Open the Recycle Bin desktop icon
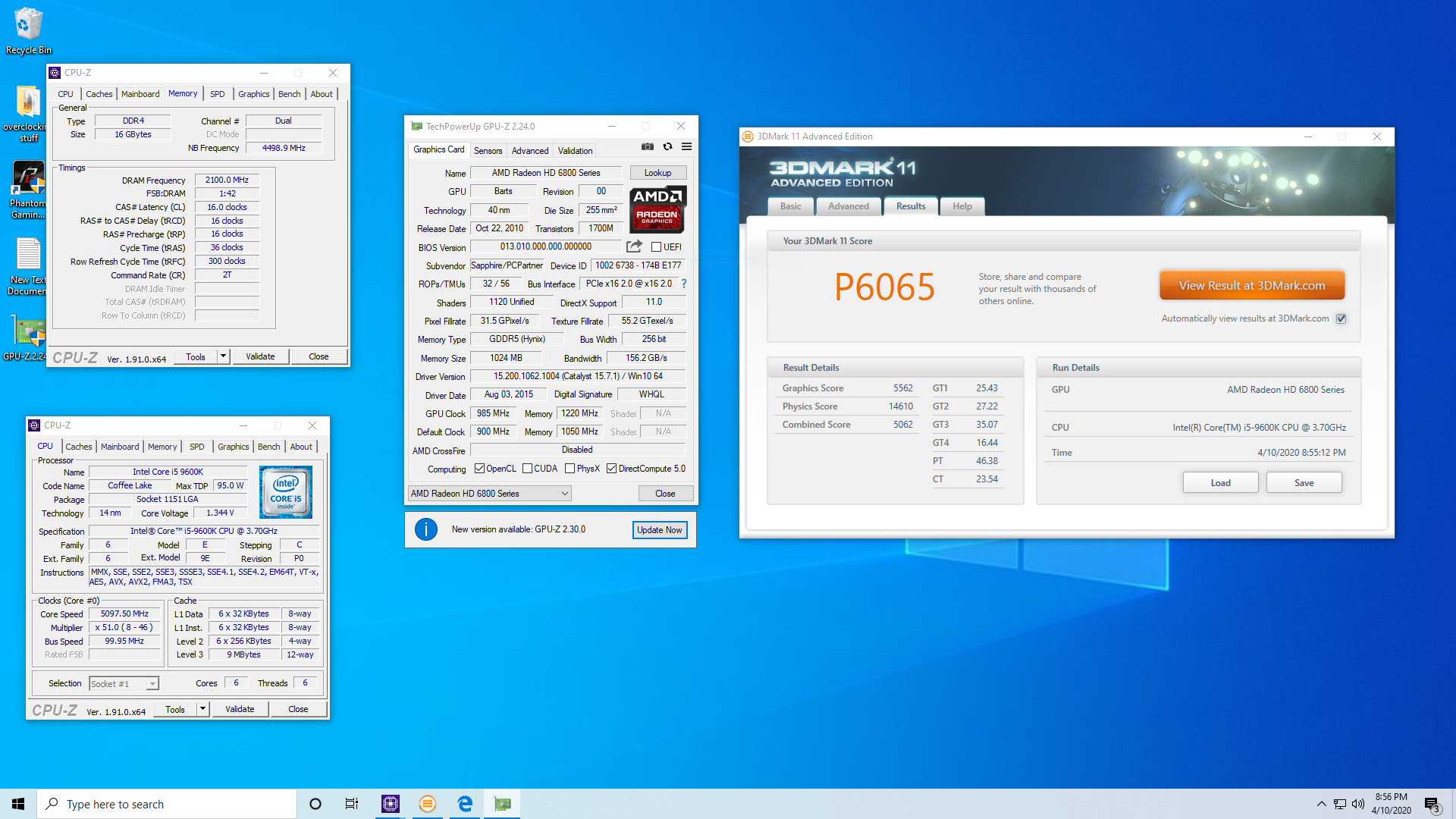This screenshot has height=819, width=1456. pos(28,30)
